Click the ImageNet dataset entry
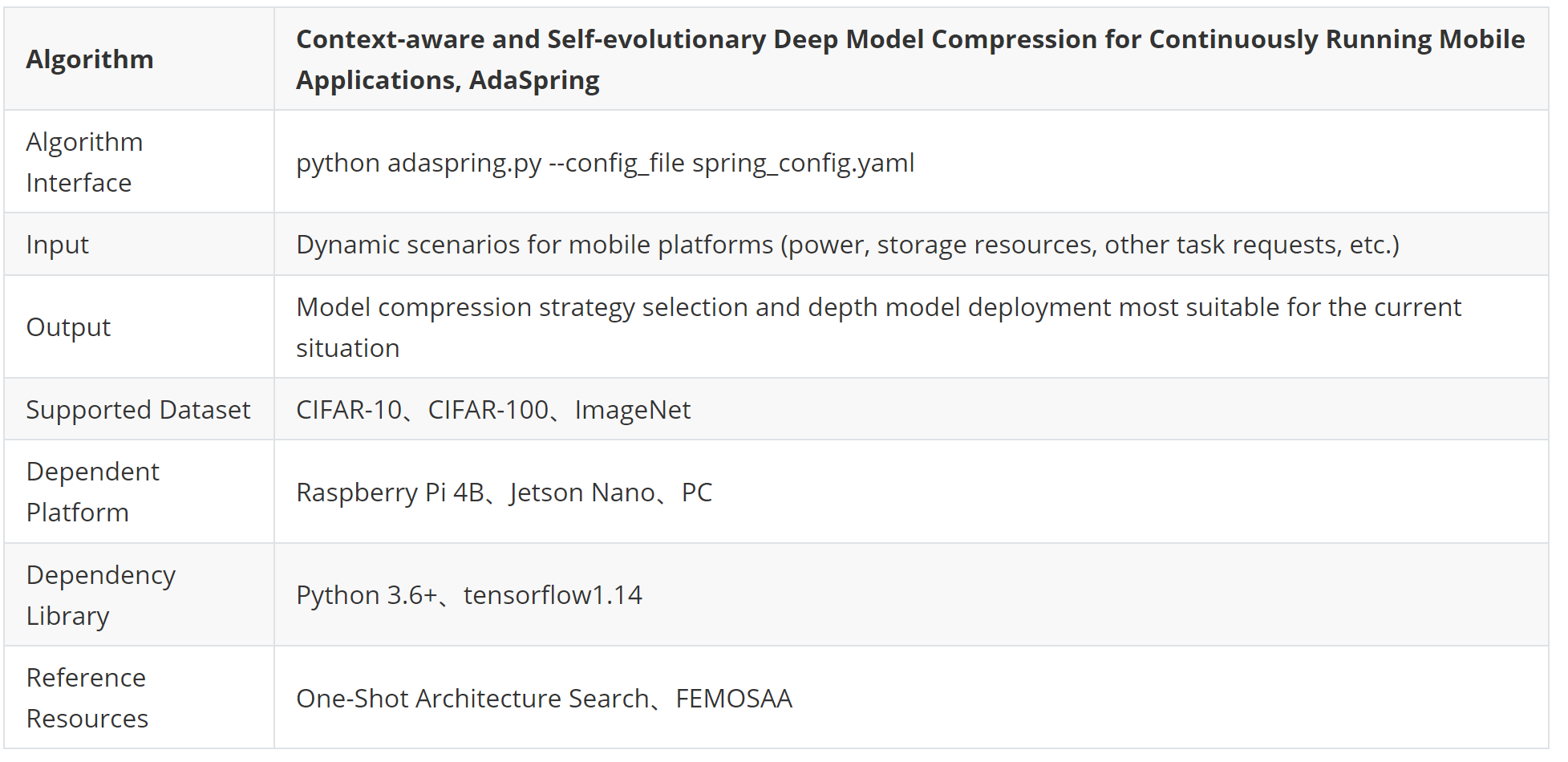The width and height of the screenshot is (1568, 762). tap(633, 410)
